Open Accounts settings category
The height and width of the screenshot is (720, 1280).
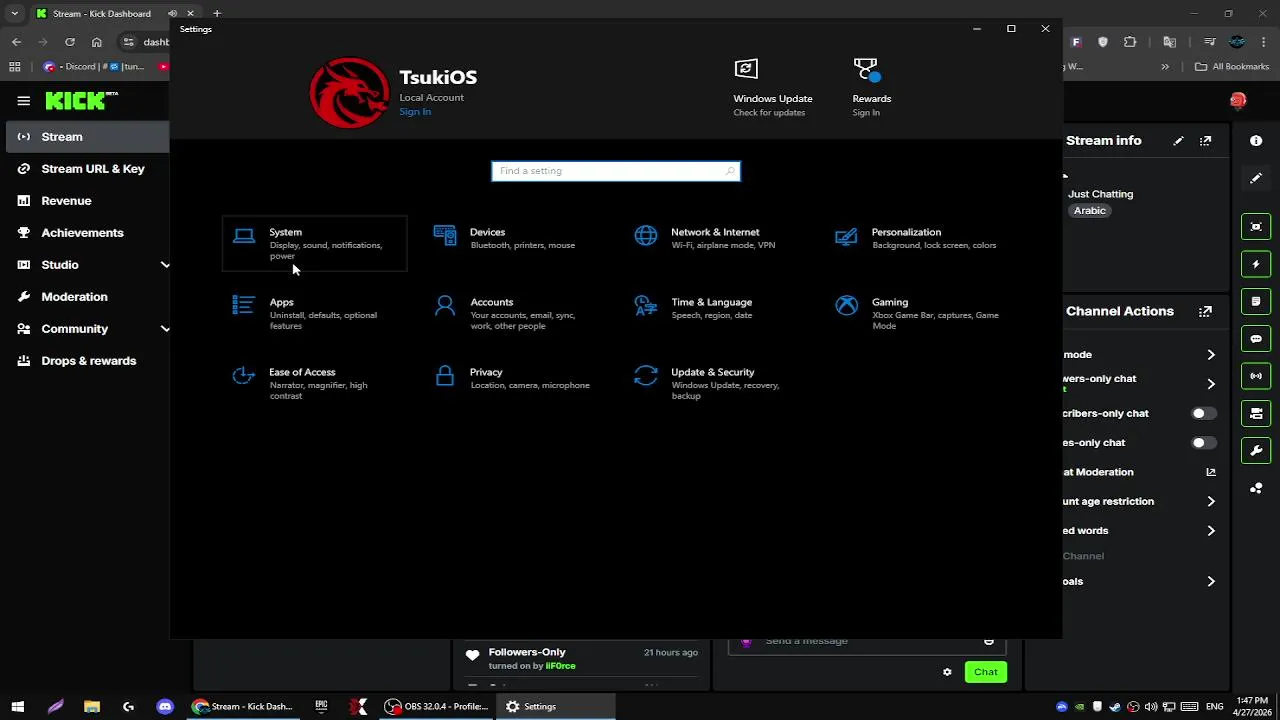click(515, 313)
